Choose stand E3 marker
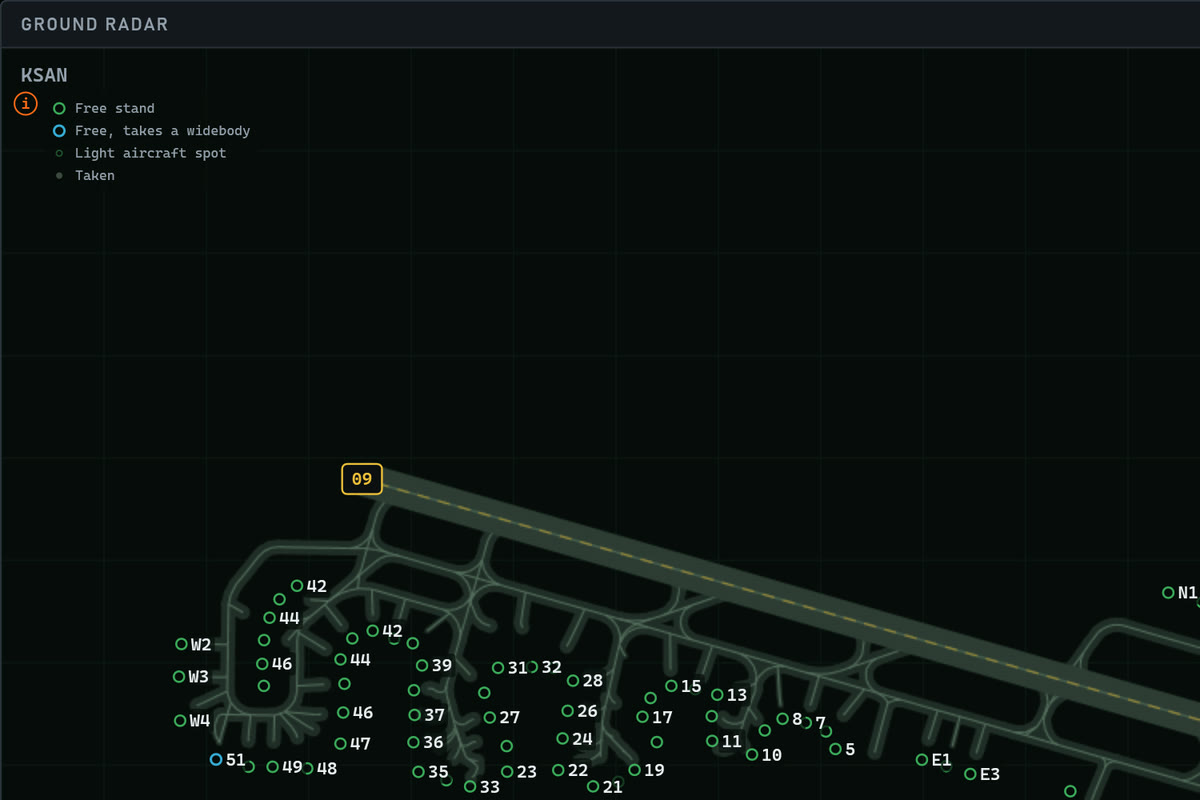Image resolution: width=1200 pixels, height=800 pixels. click(x=970, y=774)
